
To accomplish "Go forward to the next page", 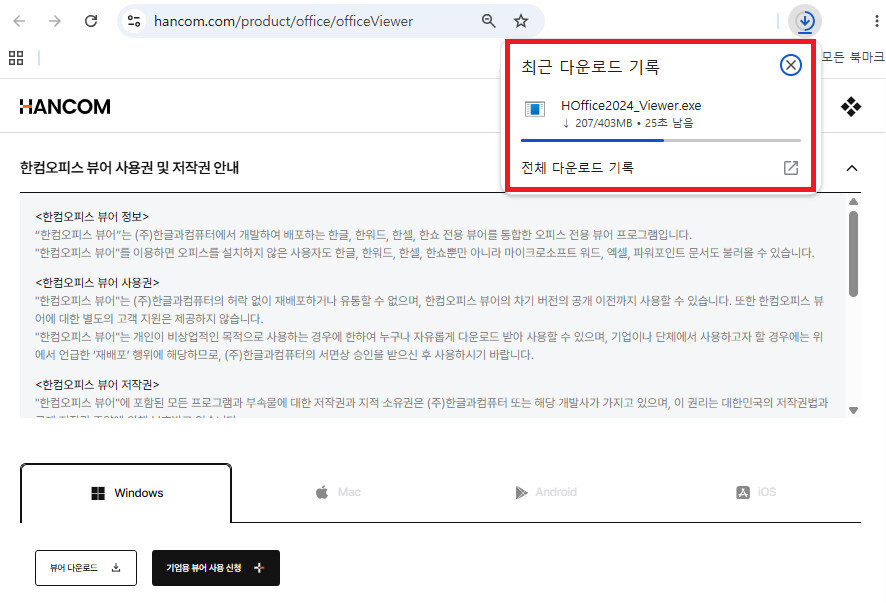I will [x=54, y=21].
